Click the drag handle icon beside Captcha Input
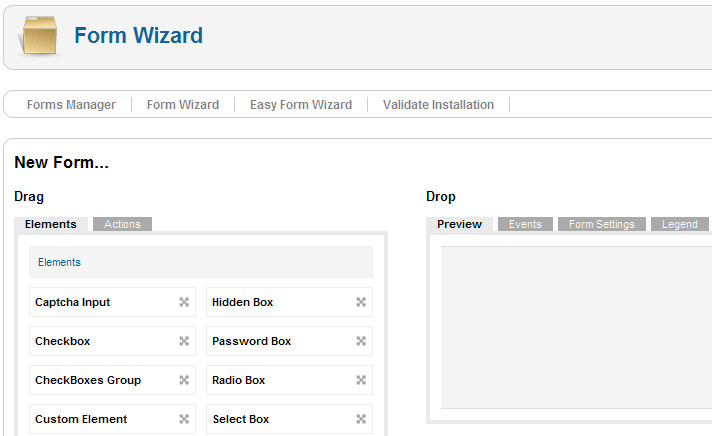The image size is (712, 436). [184, 302]
